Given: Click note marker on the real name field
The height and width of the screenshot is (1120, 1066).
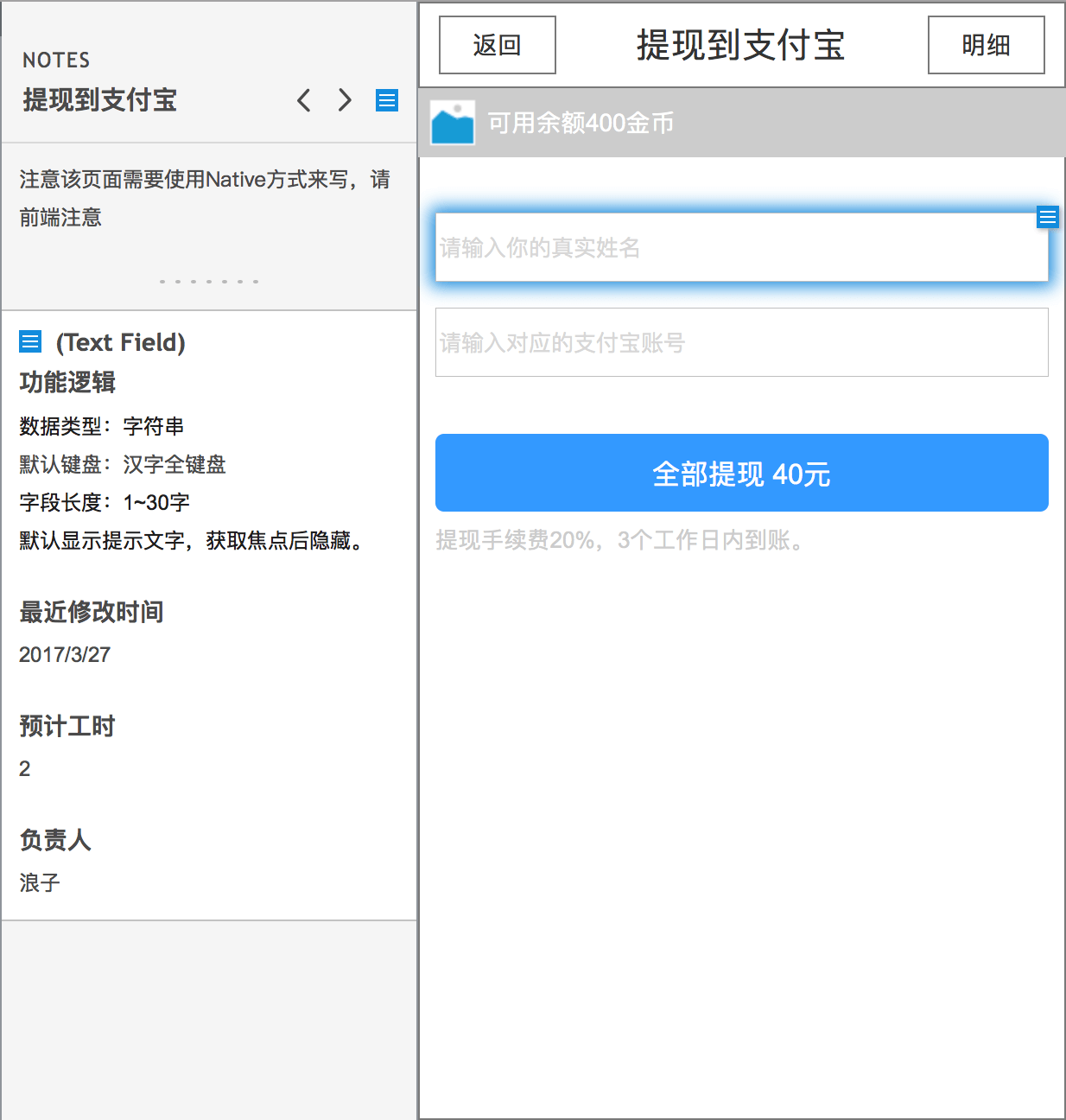Looking at the screenshot, I should click(x=1048, y=217).
